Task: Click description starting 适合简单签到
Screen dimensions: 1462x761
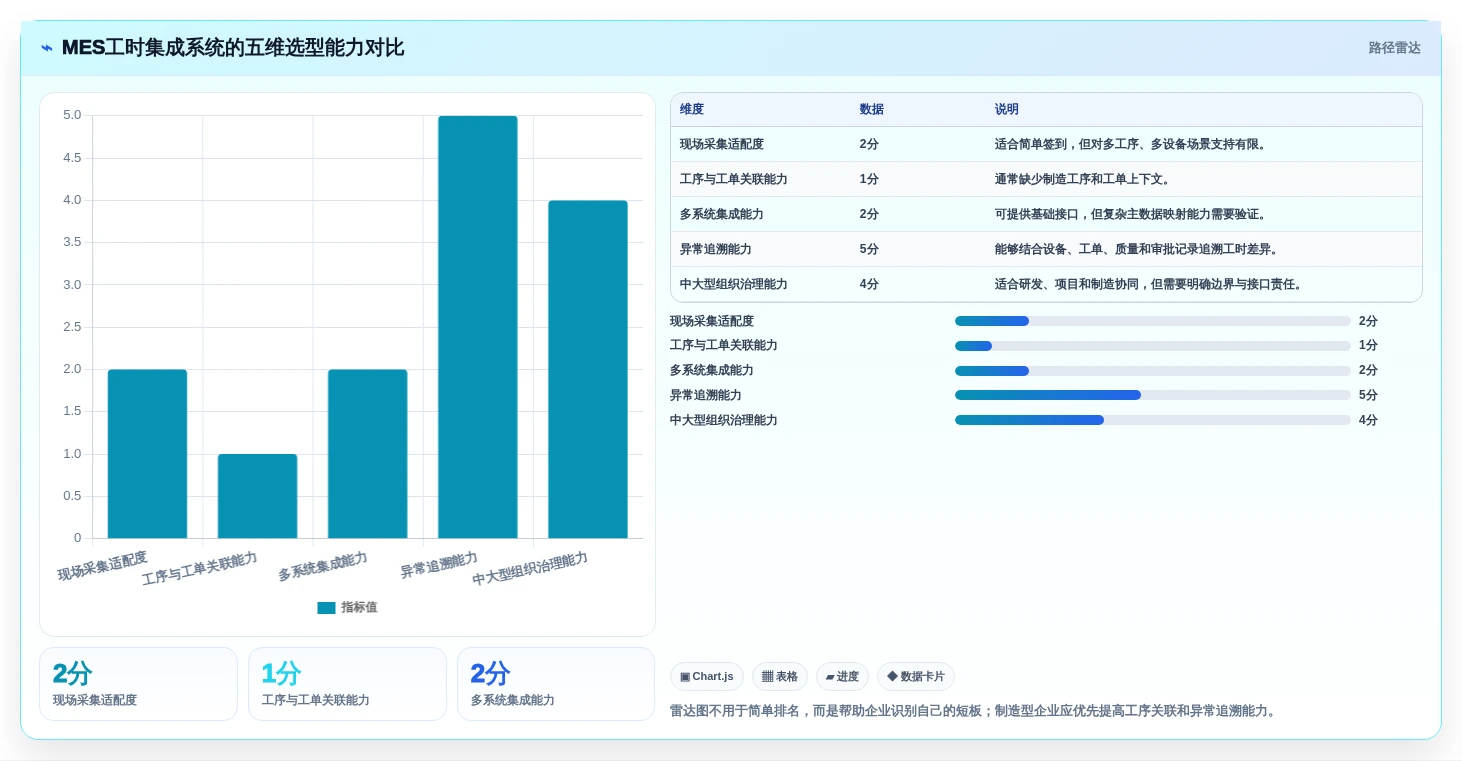Action: pyautogui.click(x=1132, y=144)
